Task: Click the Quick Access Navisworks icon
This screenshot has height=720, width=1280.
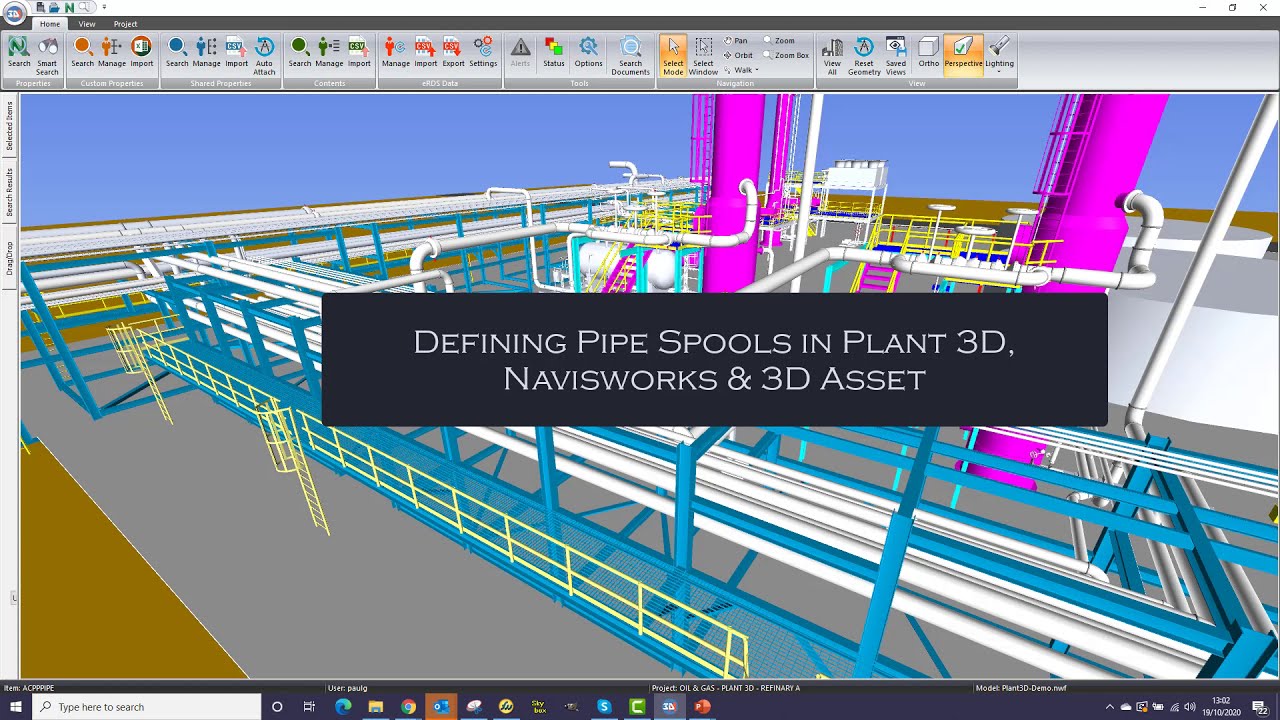Action: 70,7
